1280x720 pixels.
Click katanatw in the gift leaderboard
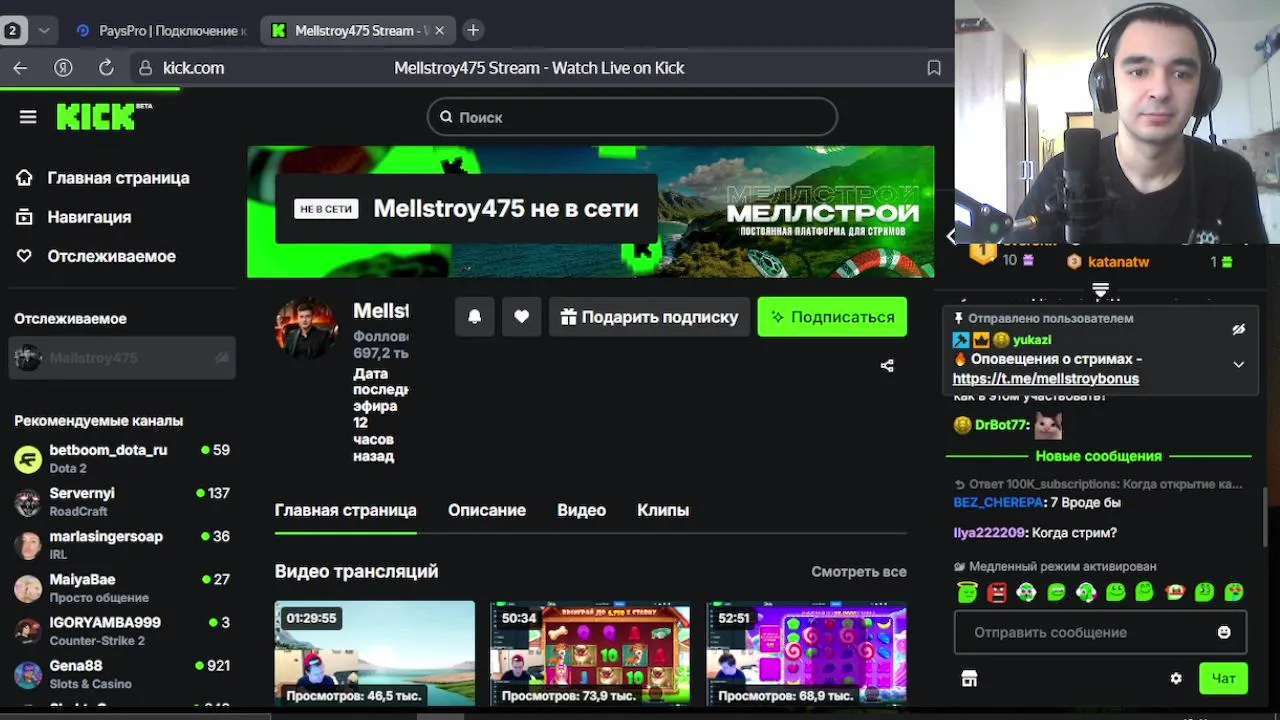point(1118,262)
